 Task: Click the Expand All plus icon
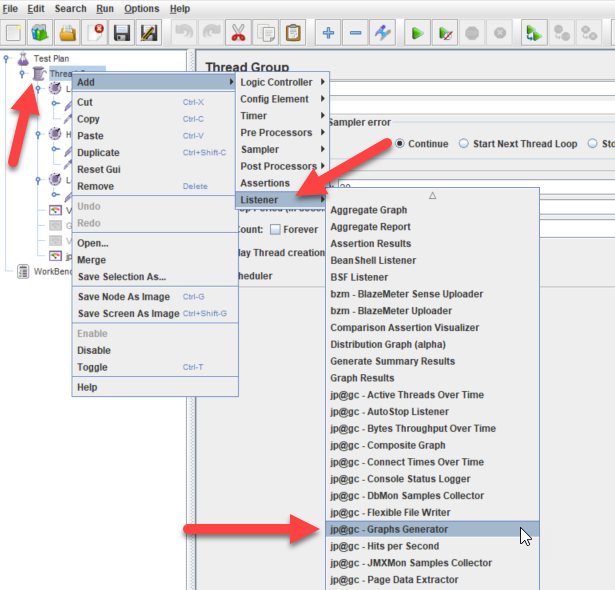pos(329,33)
